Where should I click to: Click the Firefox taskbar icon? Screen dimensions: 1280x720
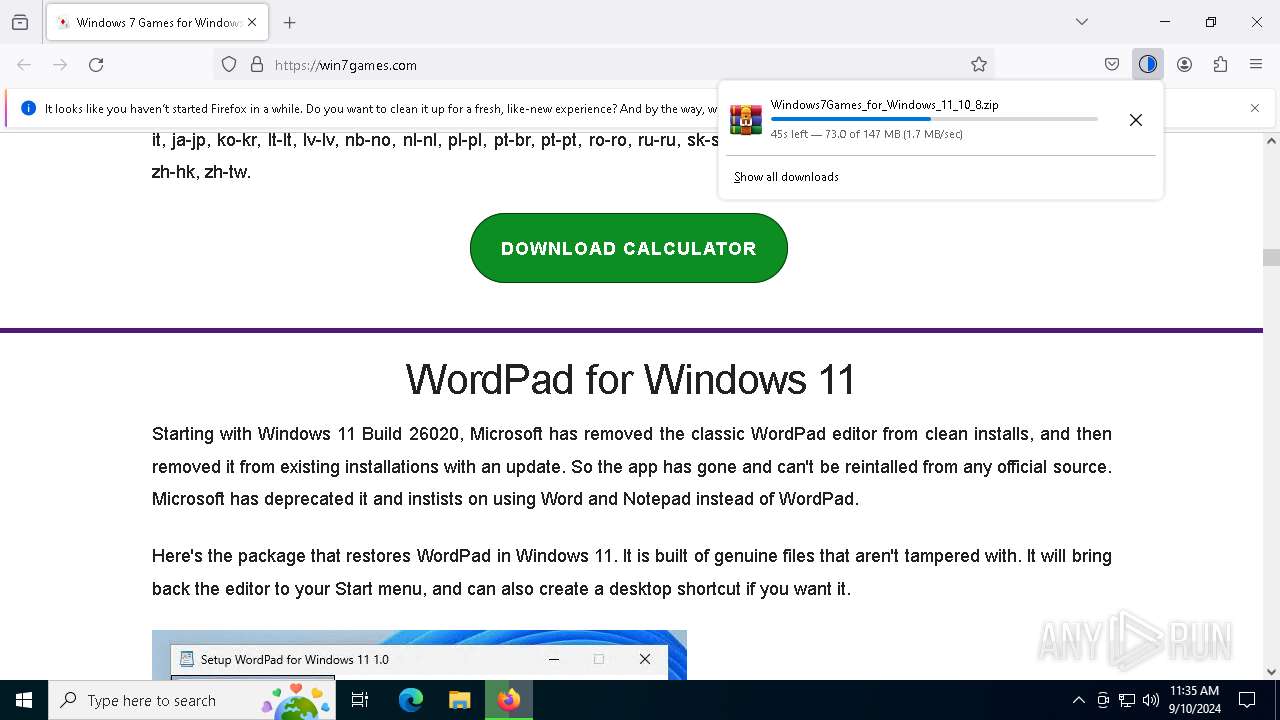click(509, 700)
